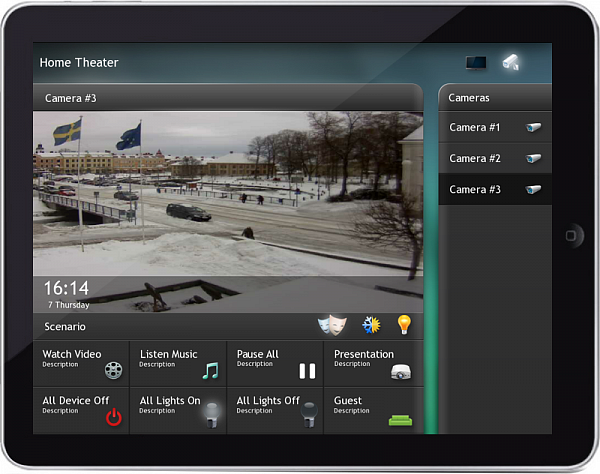Screen dimensions: 600x474
Task: Click the Home Theater title
Action: tap(79, 63)
